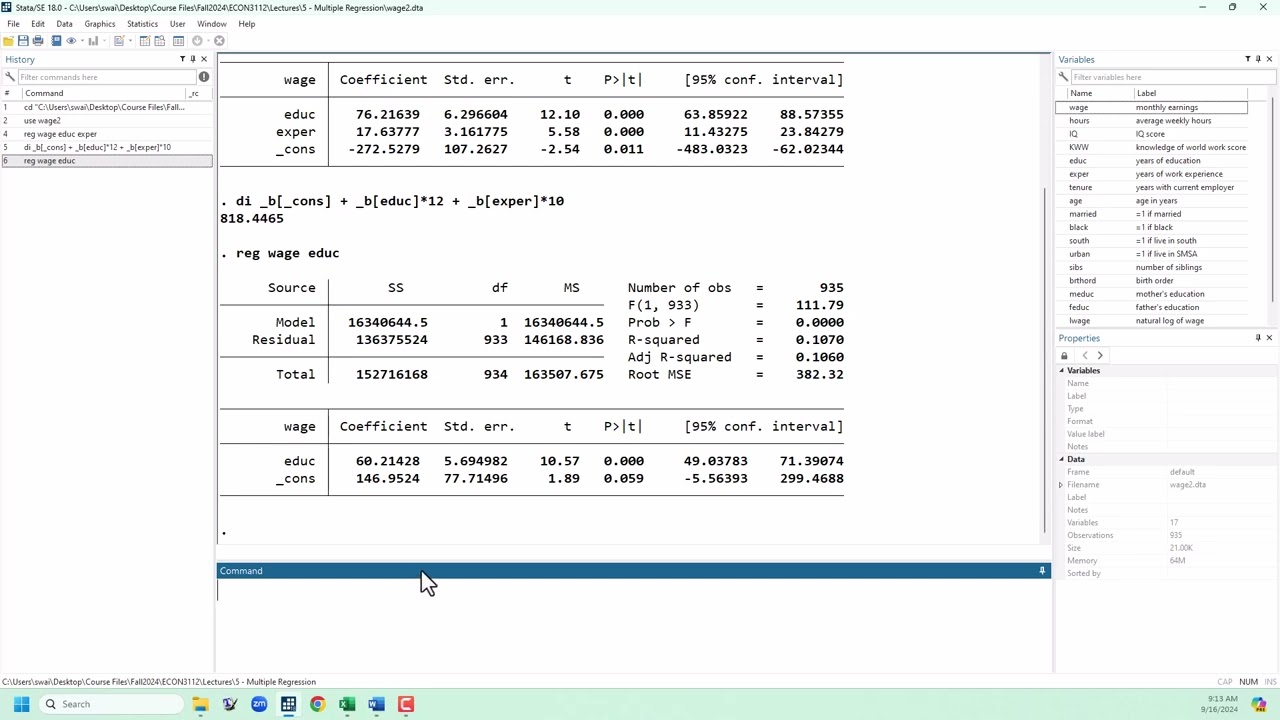The width and height of the screenshot is (1280, 720).
Task: Open dropdown arrow next to Do-file Editor icon
Action: pyautogui.click(x=130, y=41)
